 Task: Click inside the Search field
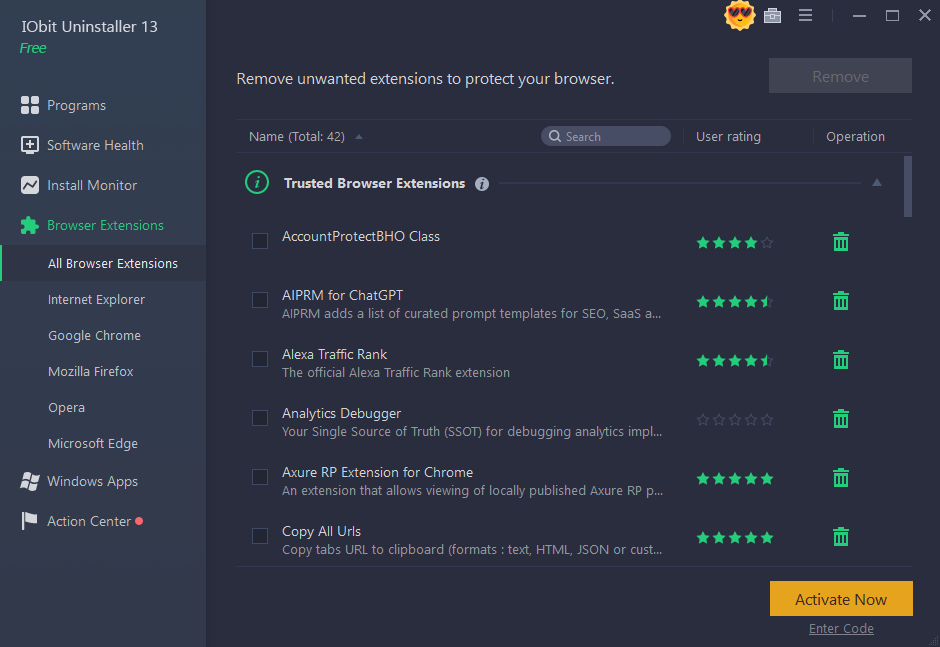pyautogui.click(x=605, y=136)
